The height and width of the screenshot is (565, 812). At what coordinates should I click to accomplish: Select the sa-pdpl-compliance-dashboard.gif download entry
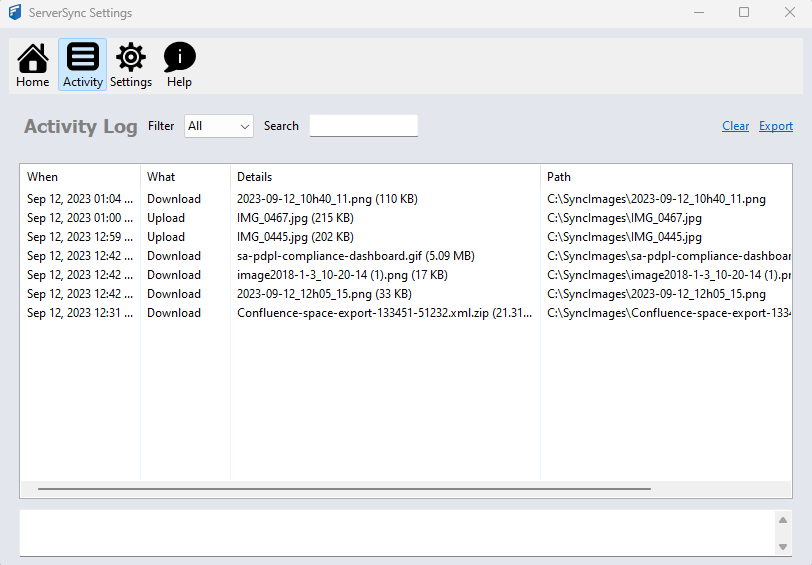point(355,256)
